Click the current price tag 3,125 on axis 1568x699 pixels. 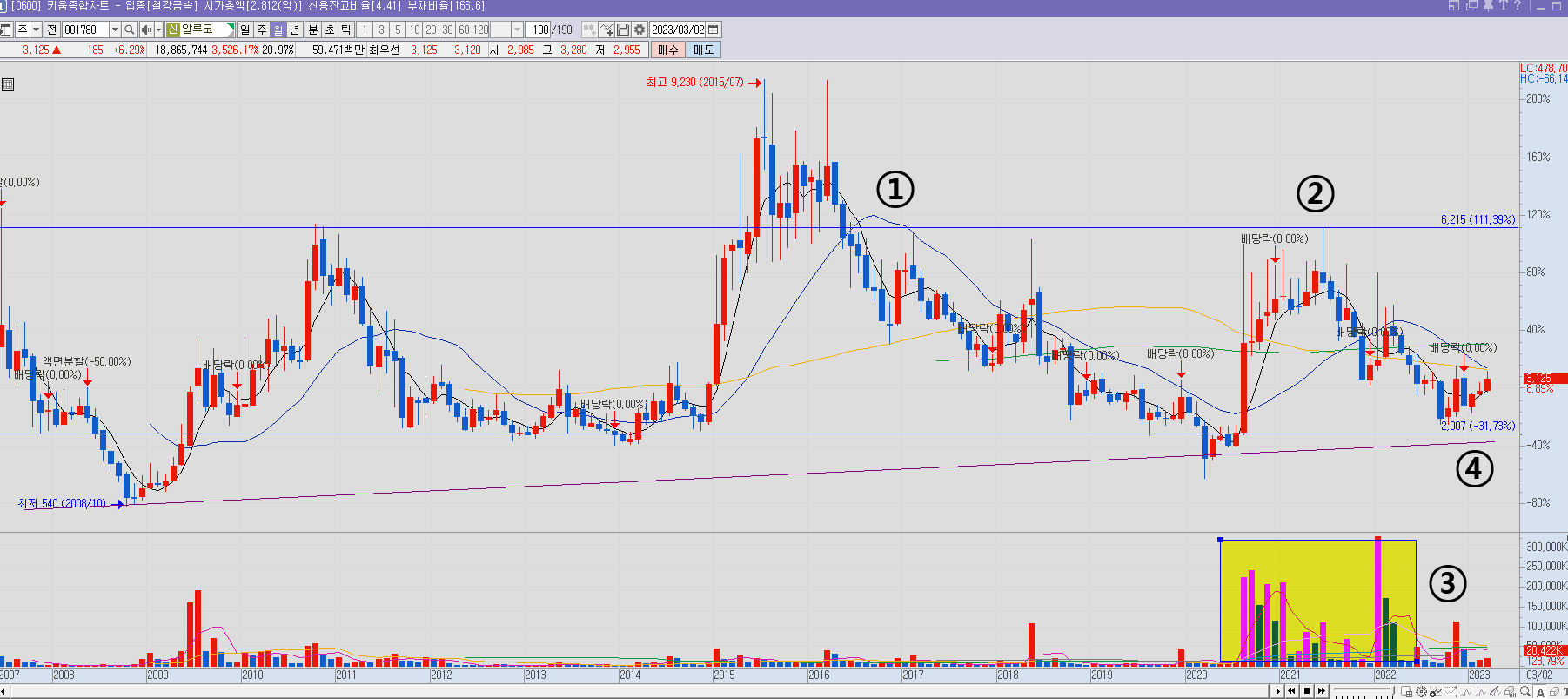[1545, 378]
